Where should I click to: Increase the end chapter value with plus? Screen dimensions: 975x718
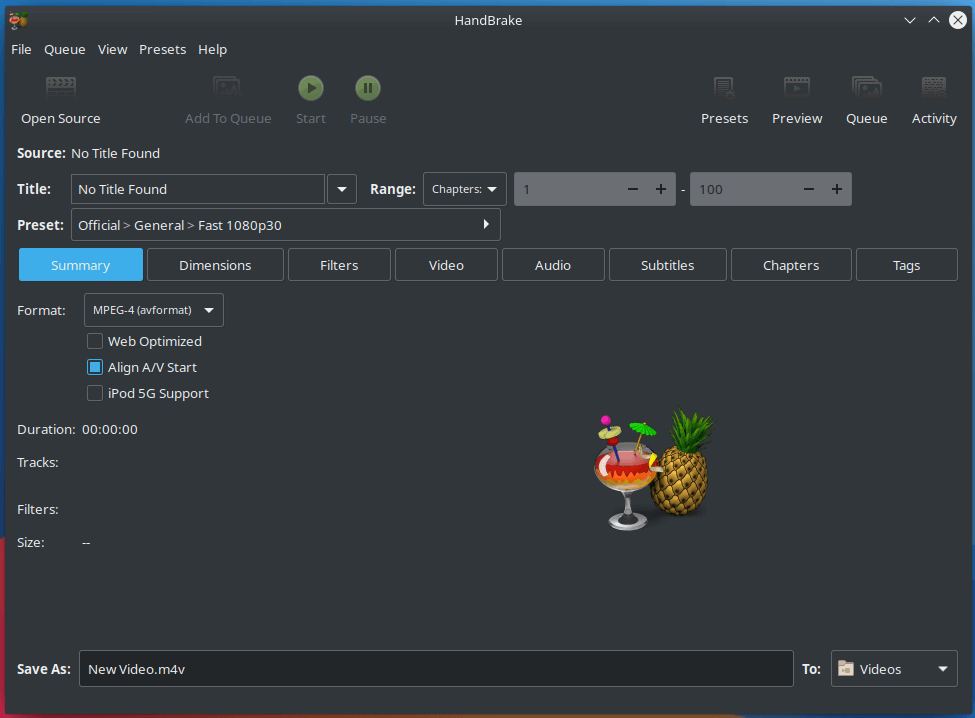837,189
